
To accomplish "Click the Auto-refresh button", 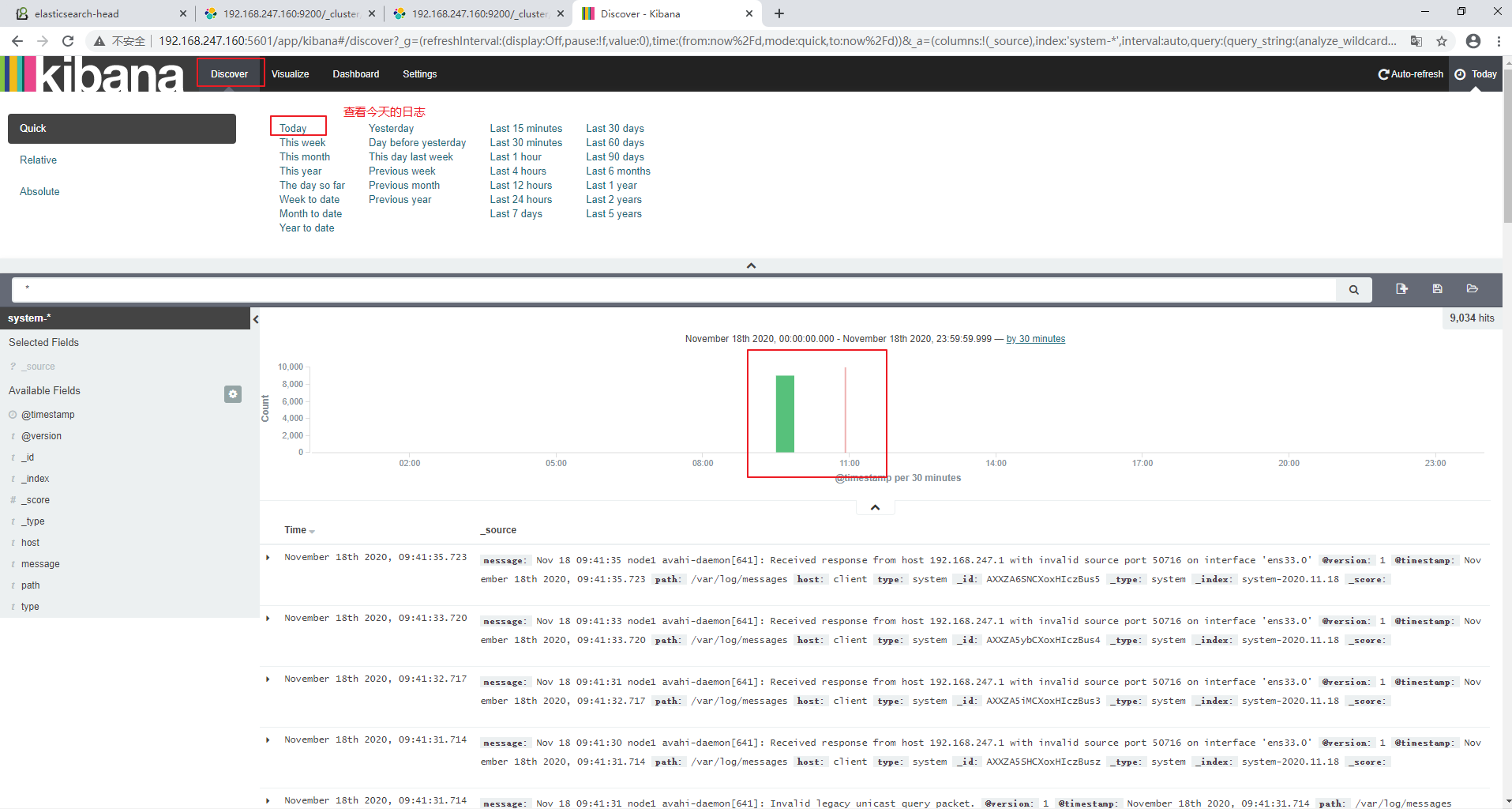I will coord(1410,74).
